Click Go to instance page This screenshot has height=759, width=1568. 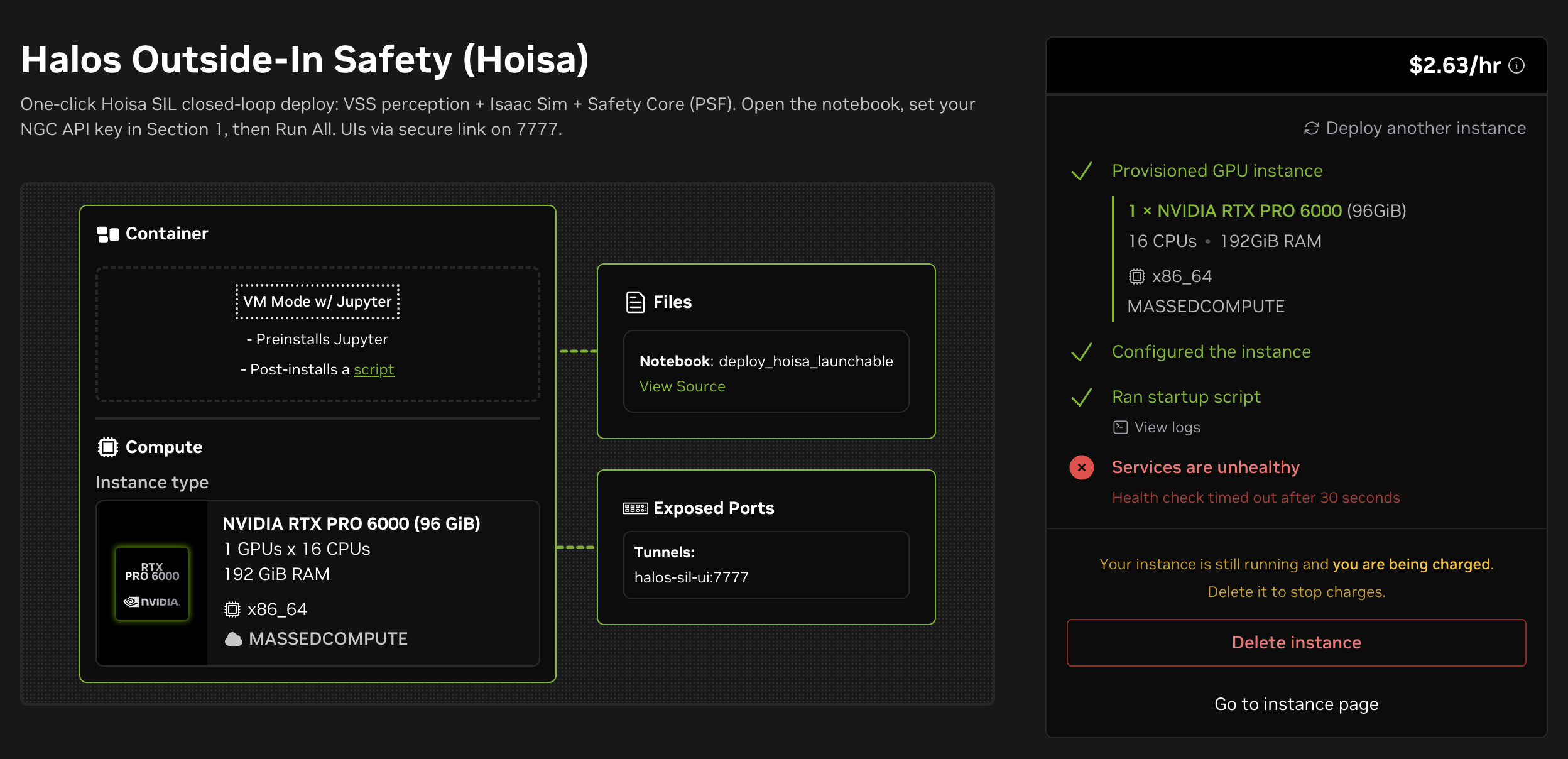pyautogui.click(x=1297, y=704)
